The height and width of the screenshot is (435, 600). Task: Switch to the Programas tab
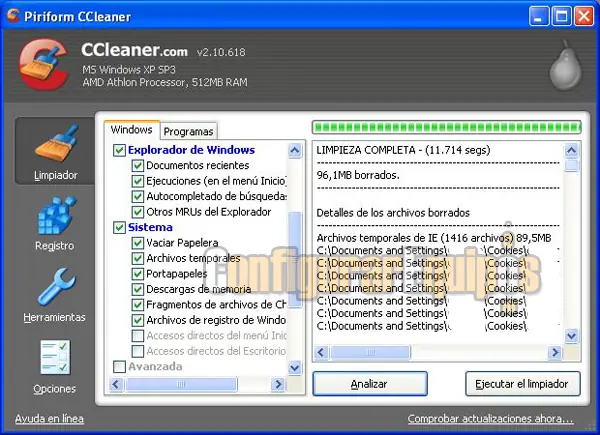pyautogui.click(x=188, y=131)
